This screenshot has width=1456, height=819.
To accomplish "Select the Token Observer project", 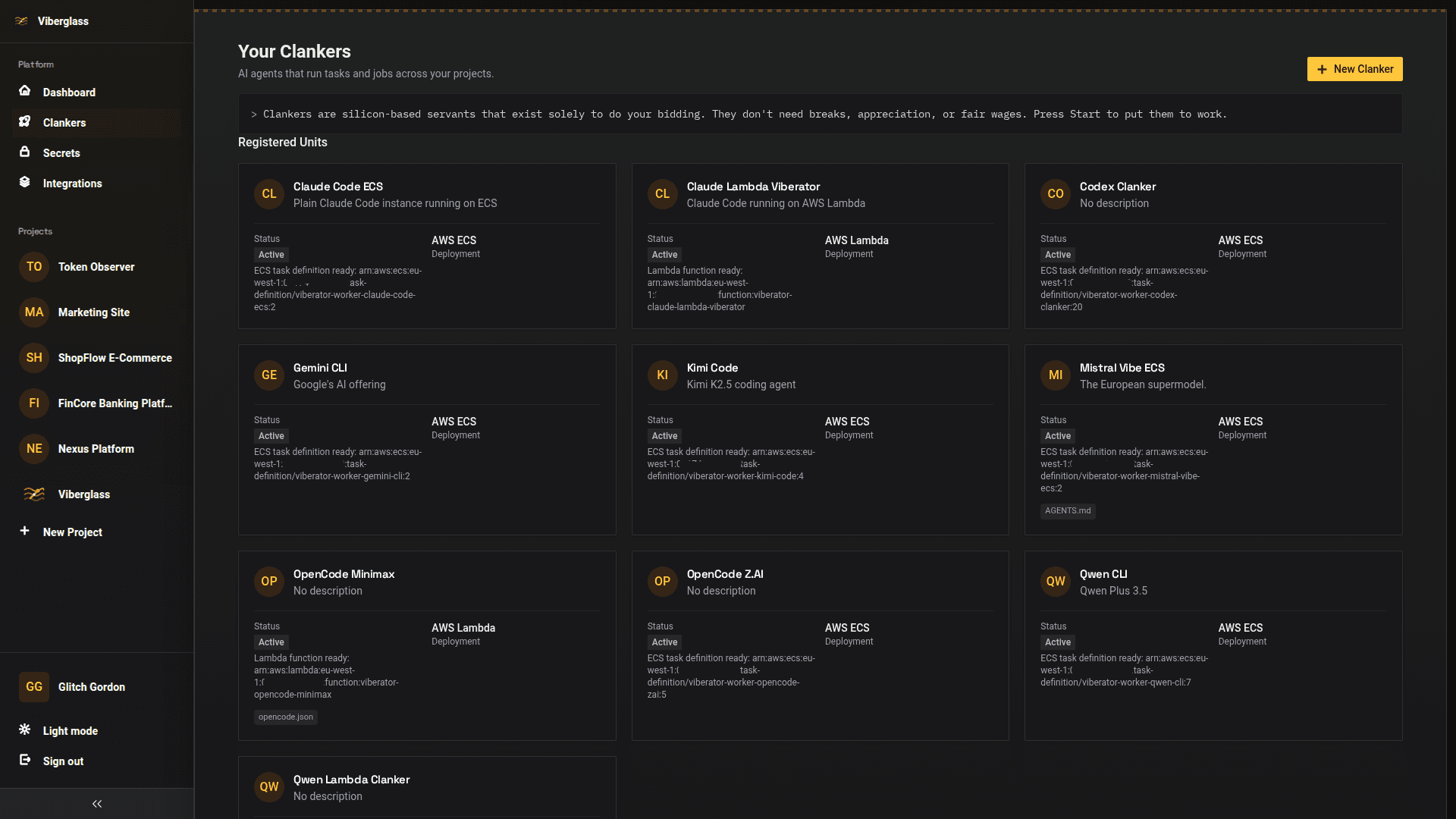I will (96, 267).
